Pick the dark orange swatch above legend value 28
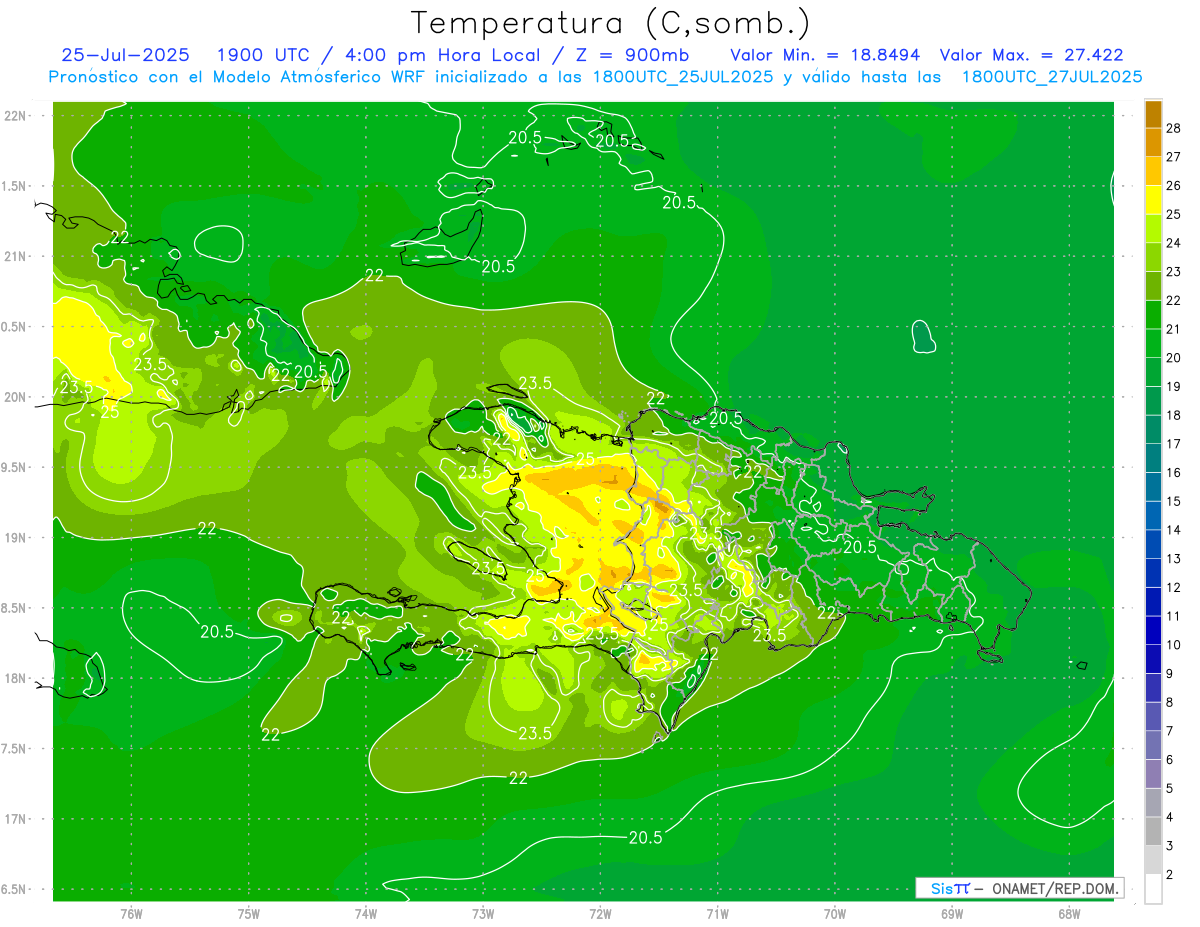Image resolution: width=1200 pixels, height=927 pixels. point(1153,114)
